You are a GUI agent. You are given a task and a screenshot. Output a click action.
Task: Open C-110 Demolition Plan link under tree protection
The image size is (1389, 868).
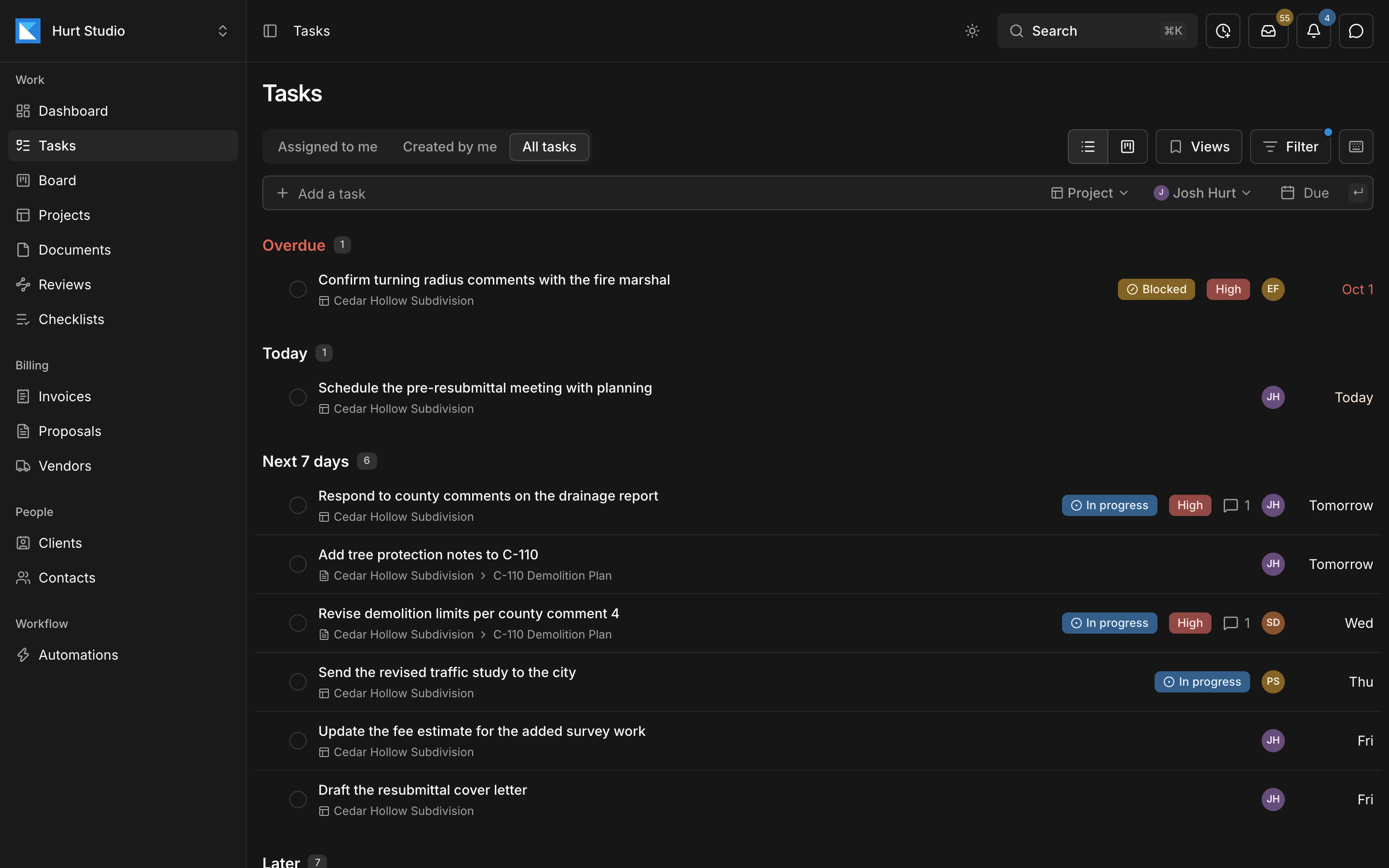(x=552, y=576)
